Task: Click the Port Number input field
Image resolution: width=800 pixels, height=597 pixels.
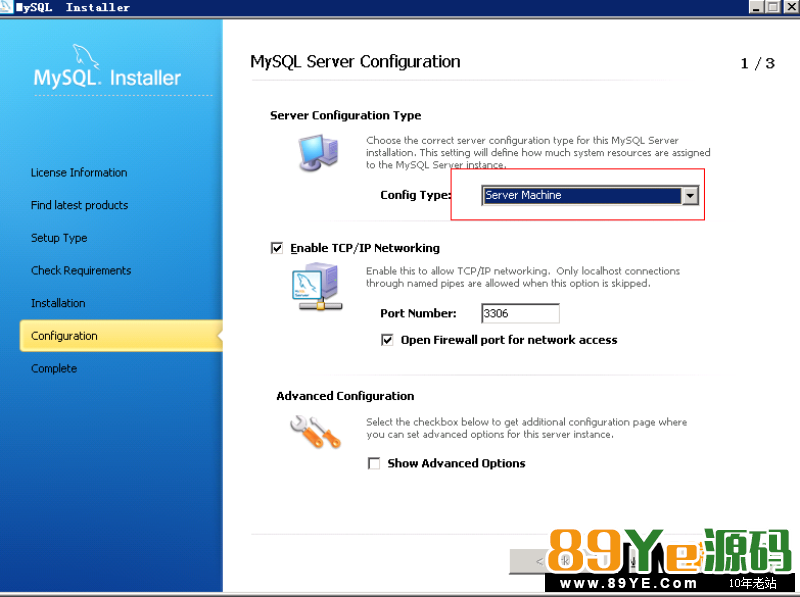Action: (520, 313)
